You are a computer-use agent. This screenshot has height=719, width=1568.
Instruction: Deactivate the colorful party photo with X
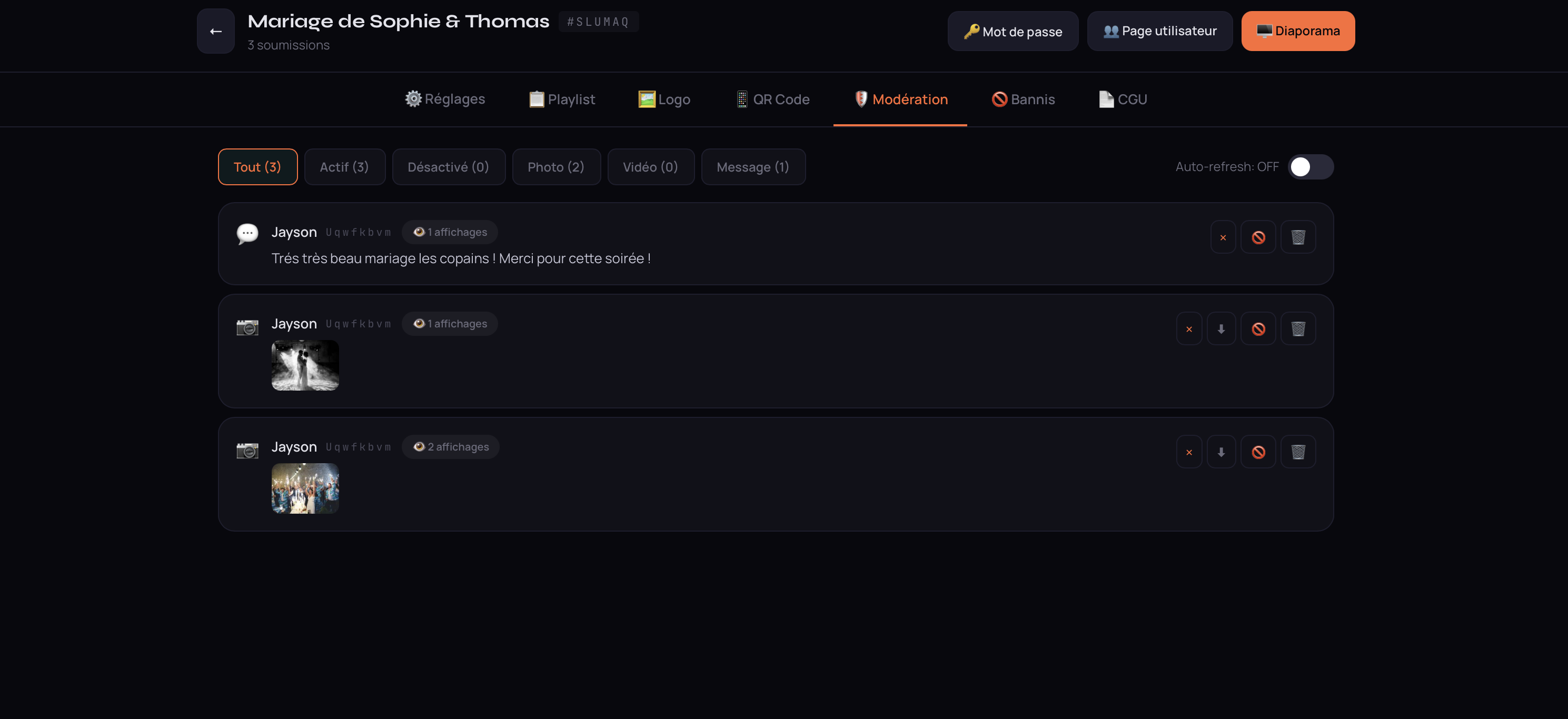coord(1188,452)
